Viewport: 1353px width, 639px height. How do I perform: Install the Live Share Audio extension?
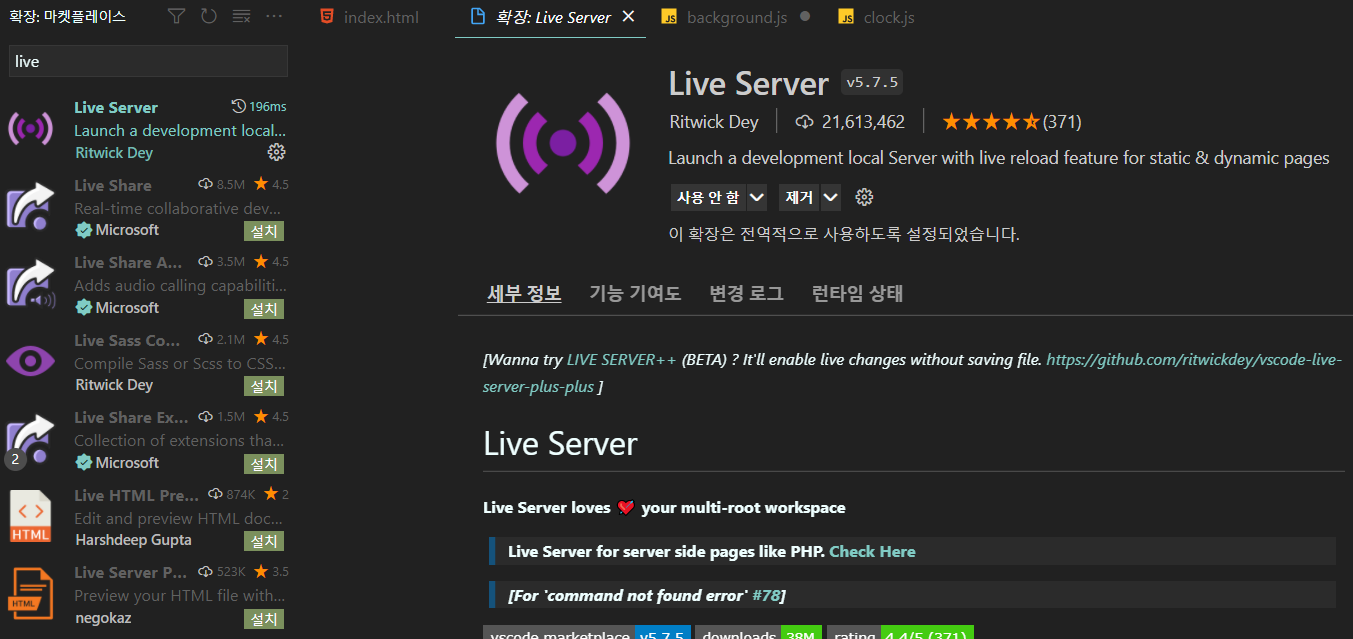[x=264, y=308]
